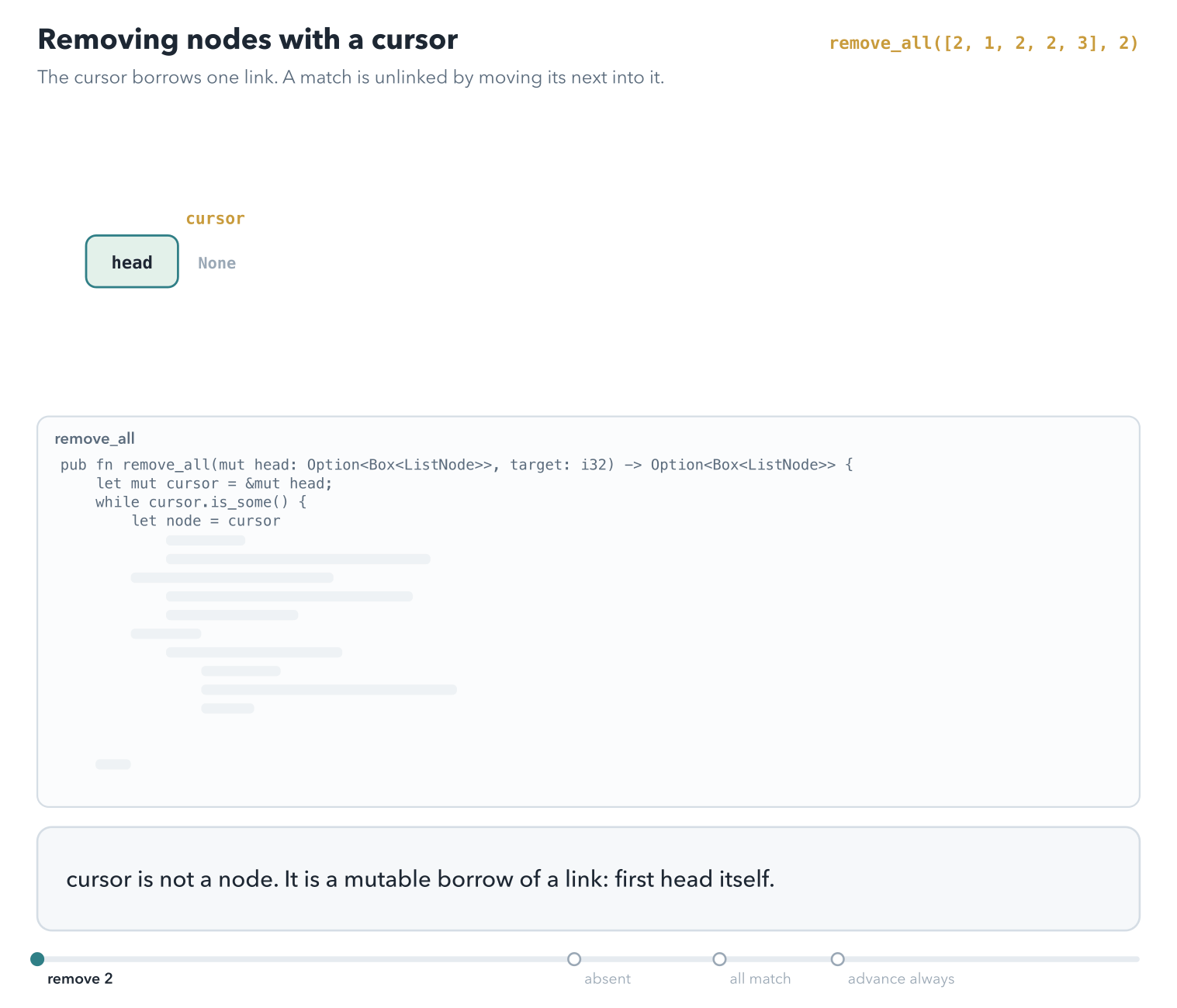The width and height of the screenshot is (1177, 1008).
Task: Jump to the timeline dot above "absent"
Action: 574,959
